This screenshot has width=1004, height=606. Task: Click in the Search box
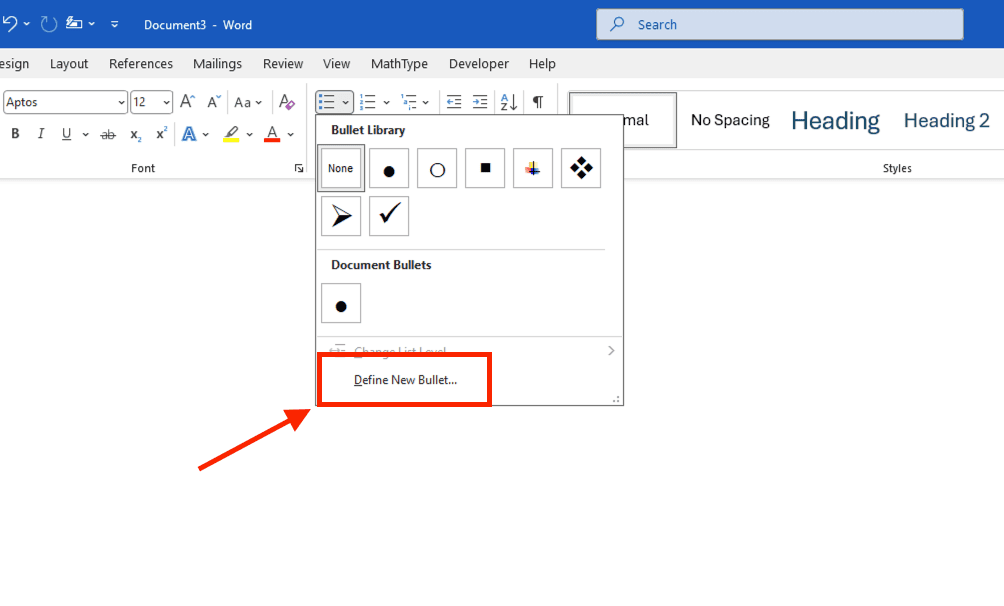click(x=779, y=24)
